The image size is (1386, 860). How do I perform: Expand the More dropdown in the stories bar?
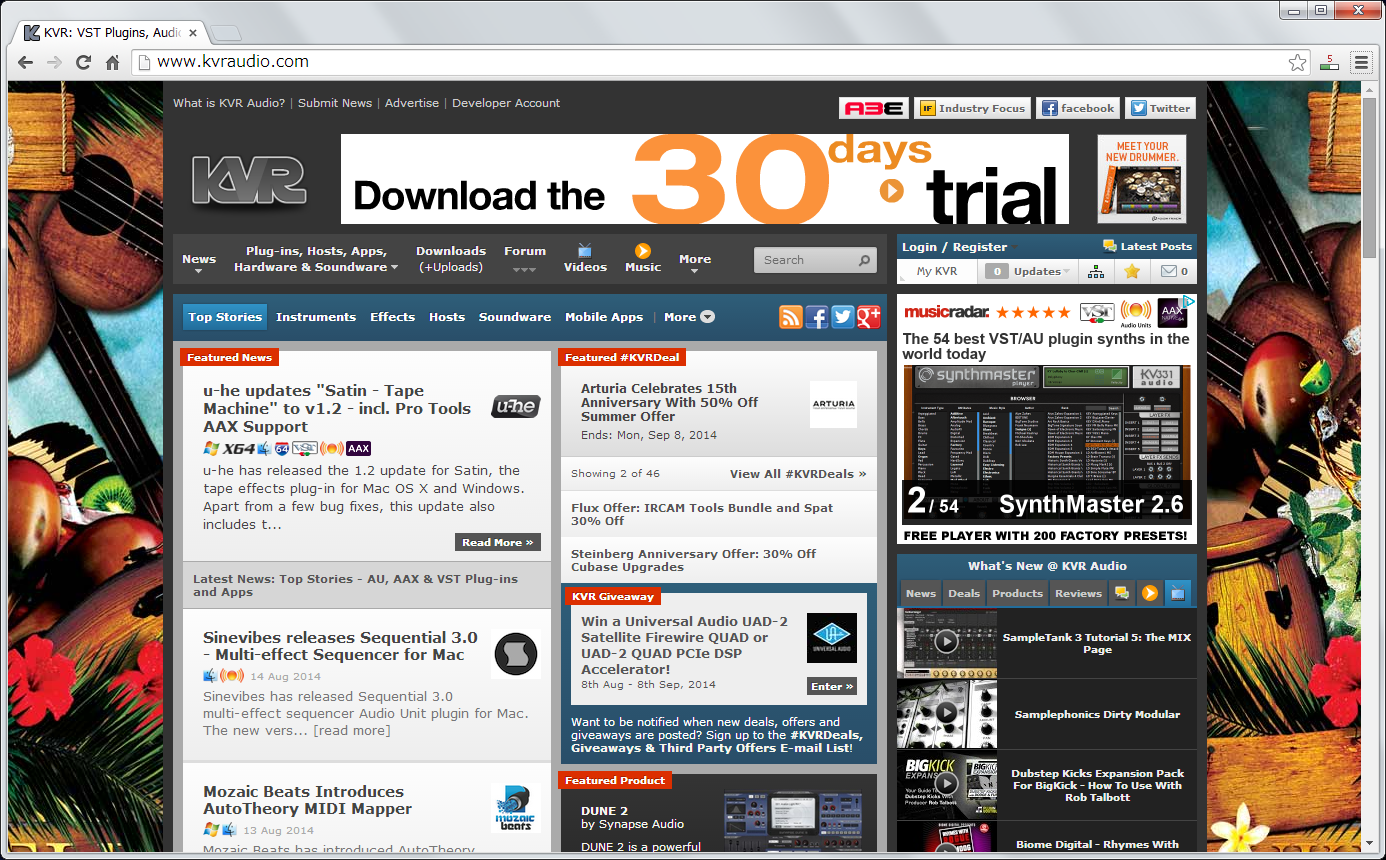[690, 317]
